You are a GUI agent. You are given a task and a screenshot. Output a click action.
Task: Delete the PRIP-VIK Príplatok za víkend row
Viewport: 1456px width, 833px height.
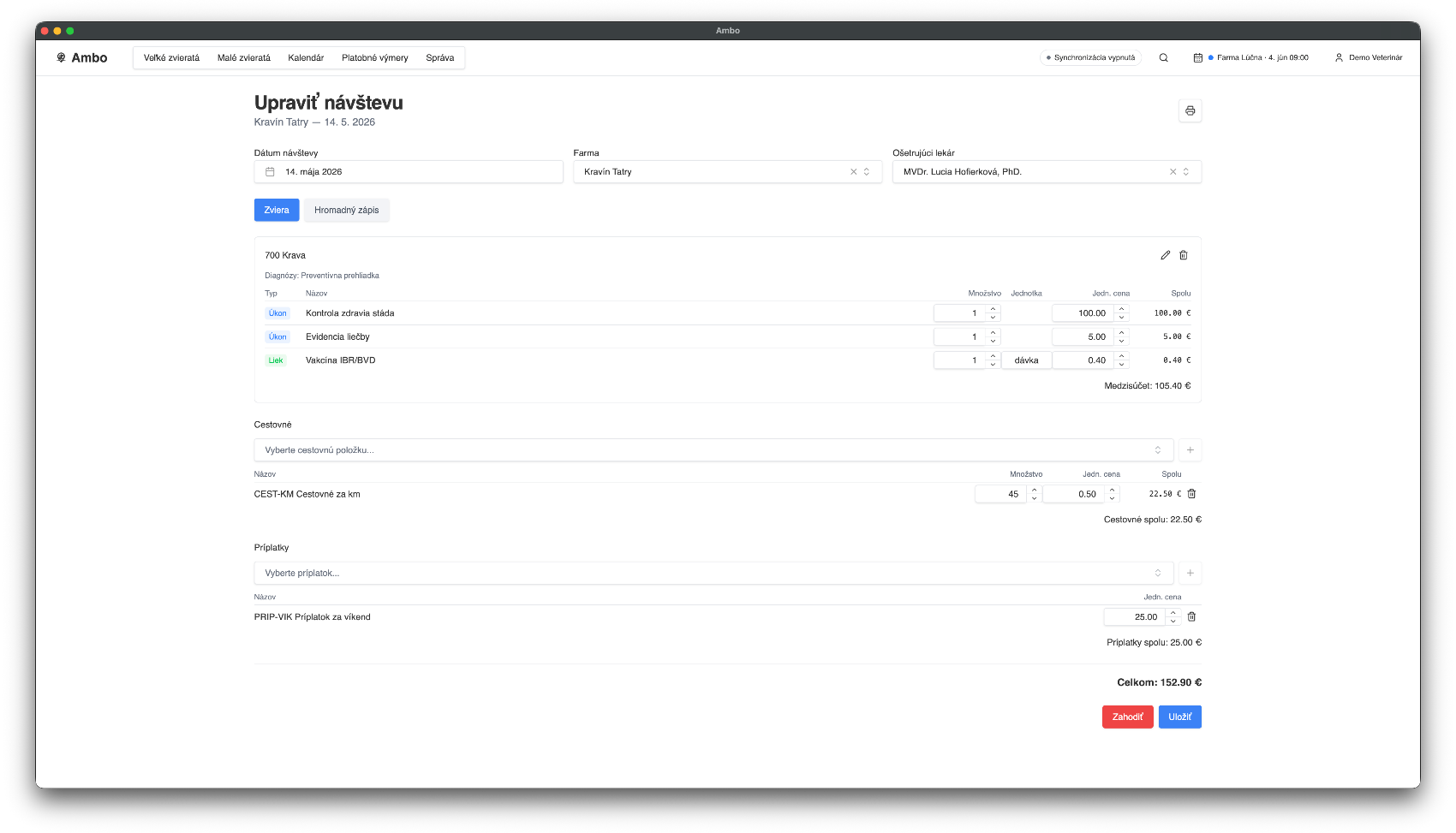point(1191,616)
